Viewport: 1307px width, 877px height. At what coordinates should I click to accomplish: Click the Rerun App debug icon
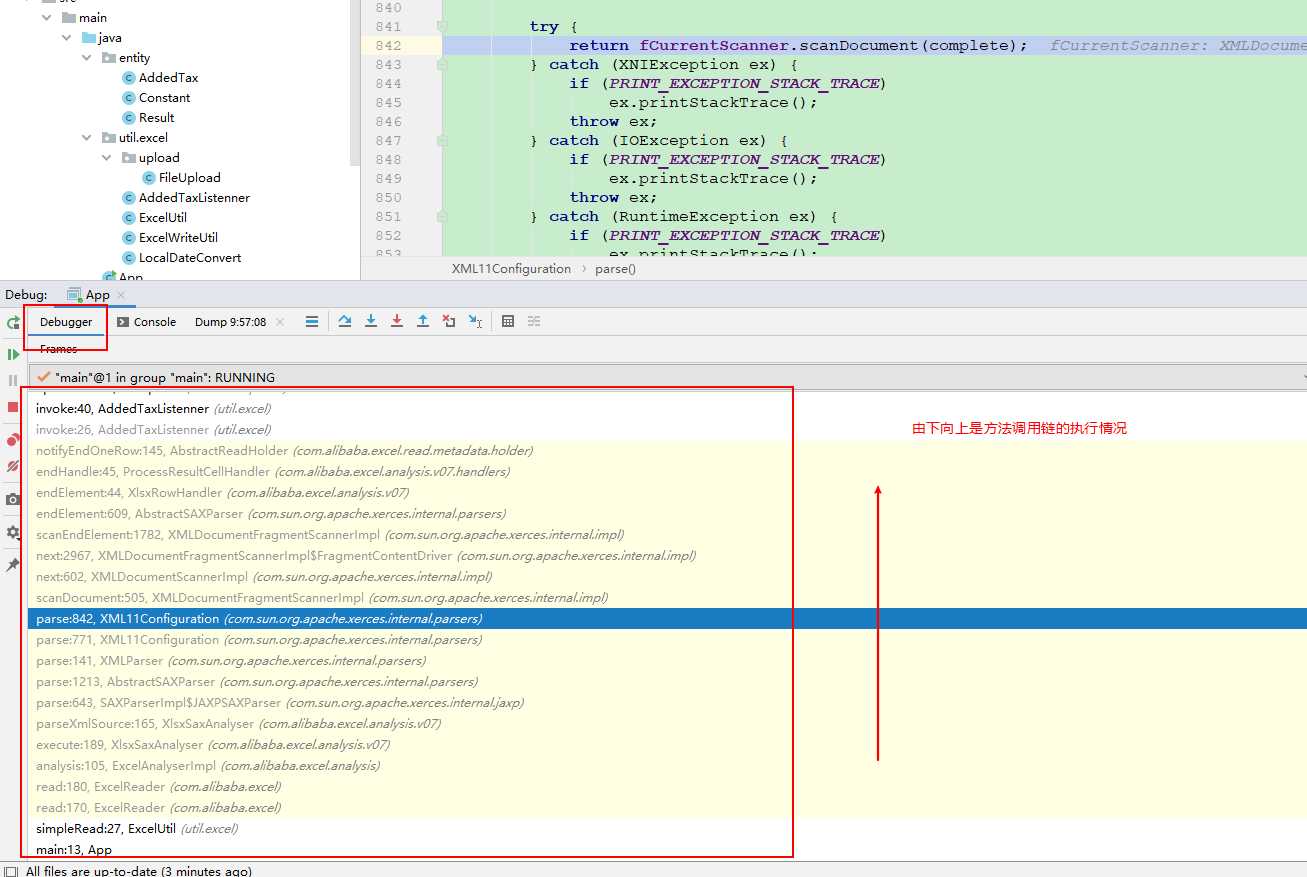(13, 323)
